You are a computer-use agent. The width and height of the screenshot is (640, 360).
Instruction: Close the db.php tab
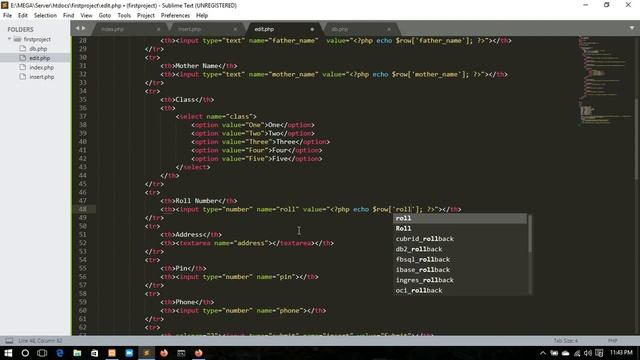coord(389,29)
